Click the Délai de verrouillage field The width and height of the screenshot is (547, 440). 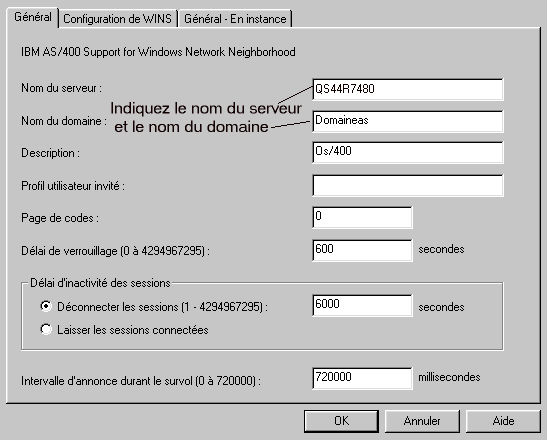pyautogui.click(x=362, y=250)
